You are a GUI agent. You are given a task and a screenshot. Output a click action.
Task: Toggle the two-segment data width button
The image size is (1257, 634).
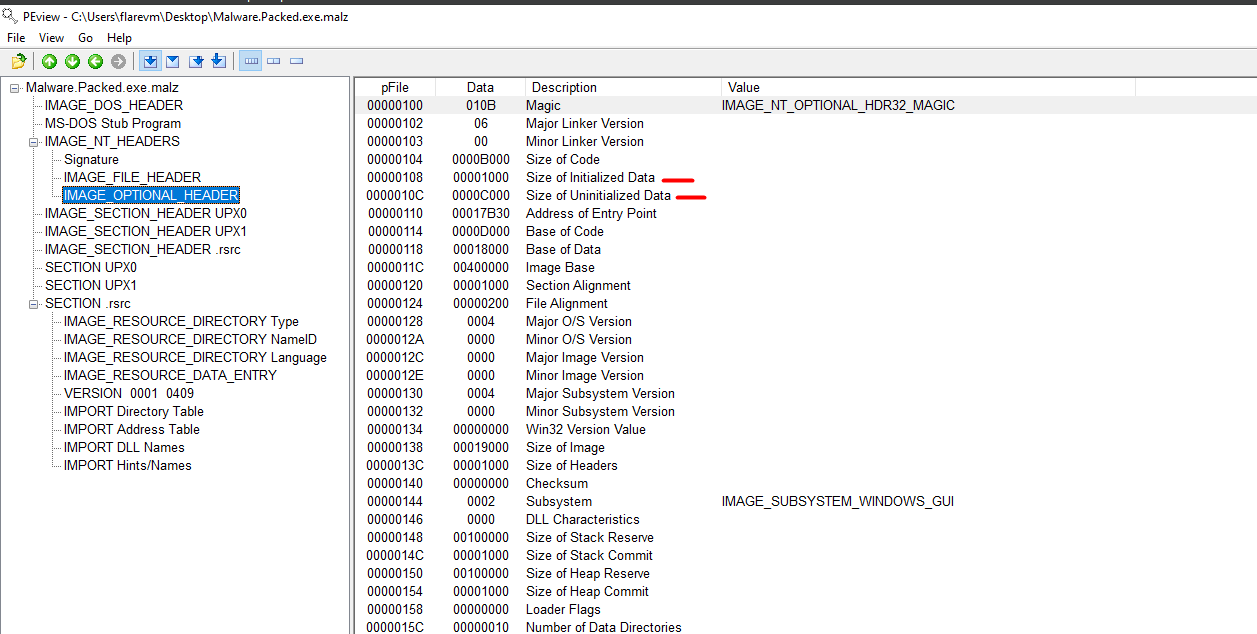274,61
